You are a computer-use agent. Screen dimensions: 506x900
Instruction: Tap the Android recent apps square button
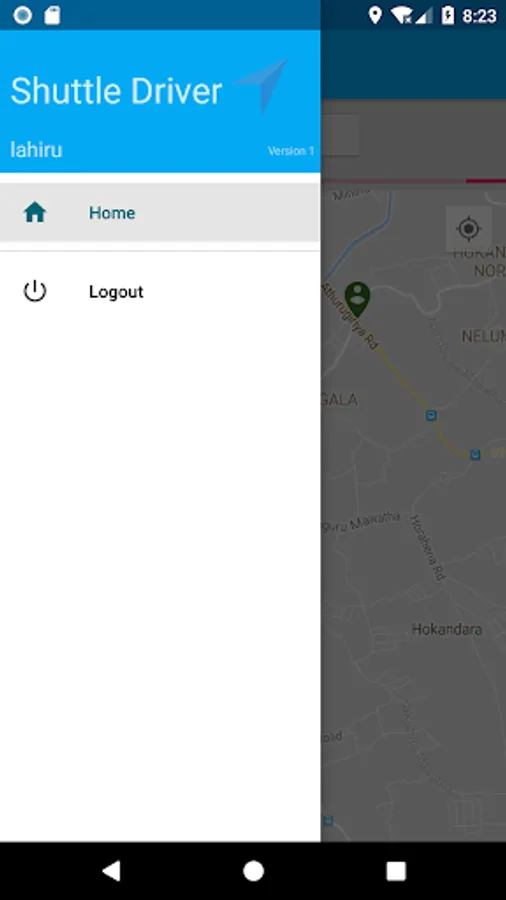[x=396, y=871]
